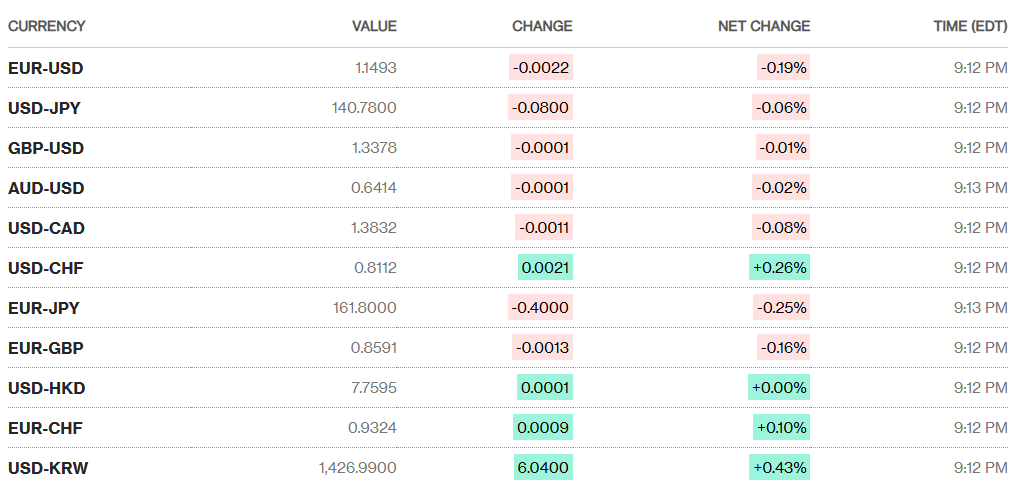Screen dimensions: 1016x485
Task: Open the EUR-USD currency pair link
Action: click(x=46, y=68)
